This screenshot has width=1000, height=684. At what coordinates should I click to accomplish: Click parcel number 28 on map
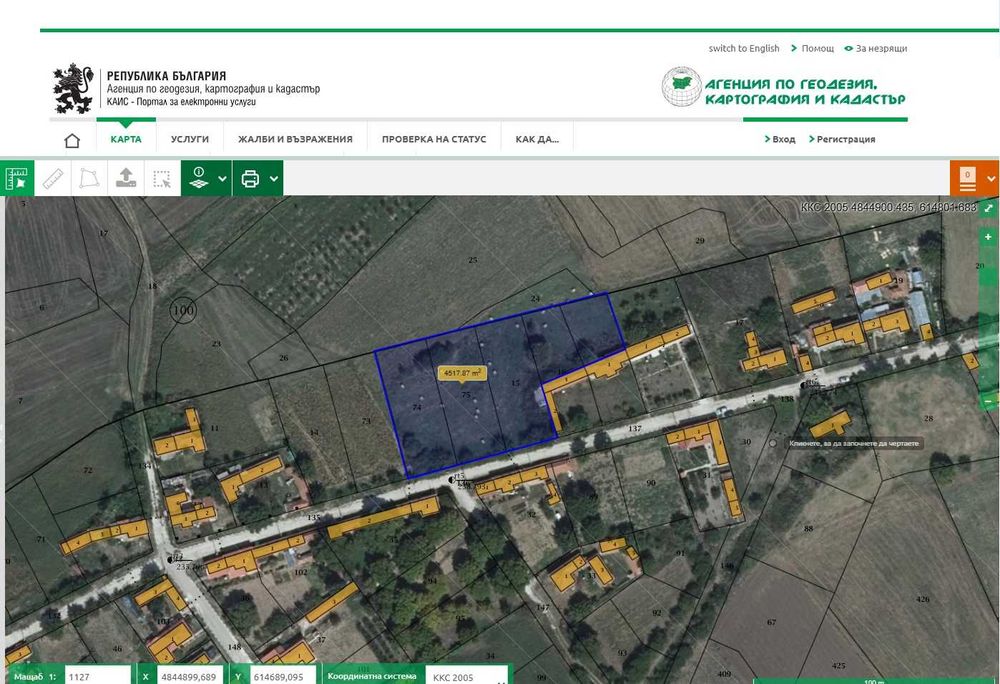click(x=929, y=418)
